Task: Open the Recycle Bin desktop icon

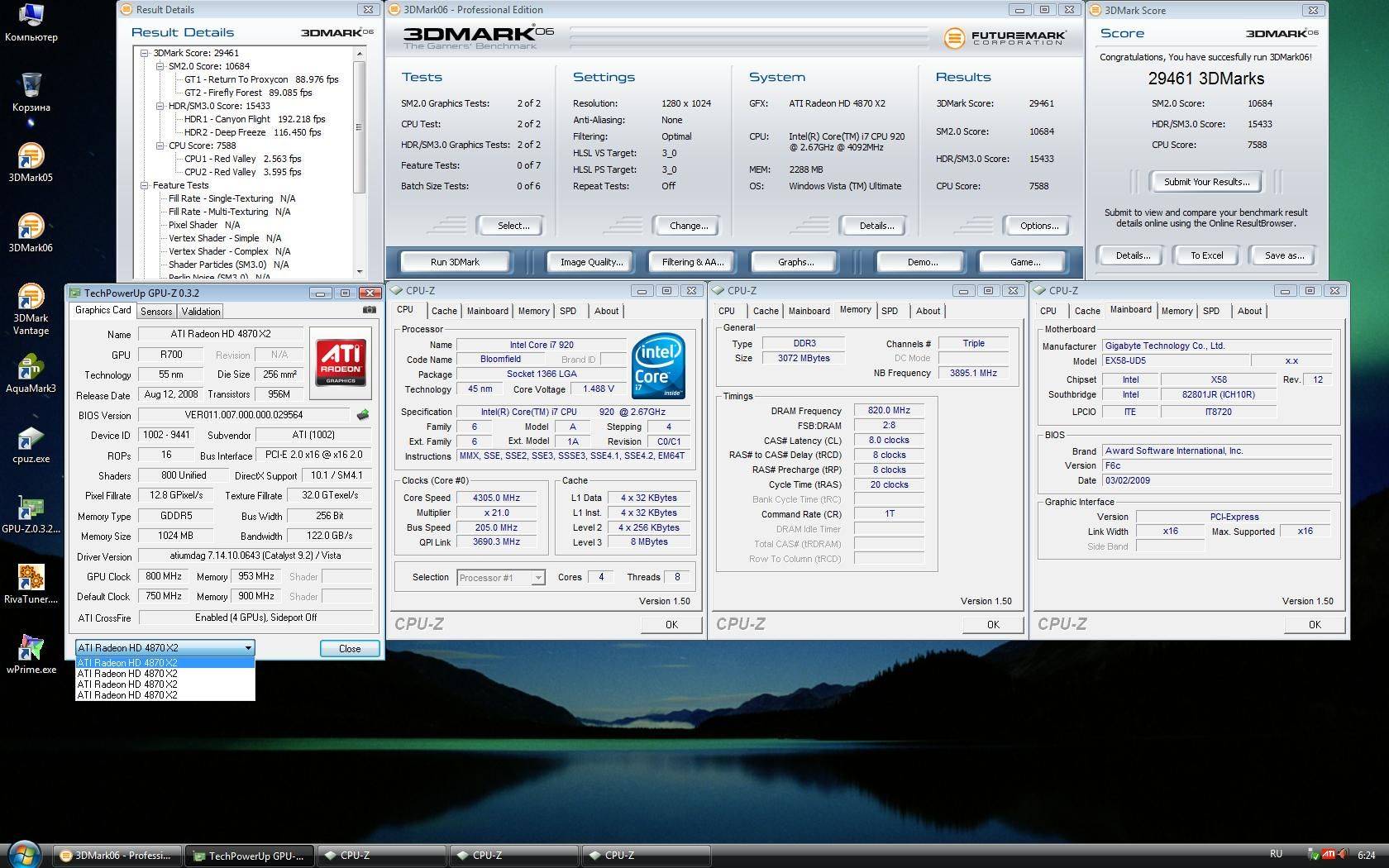Action: point(31,93)
